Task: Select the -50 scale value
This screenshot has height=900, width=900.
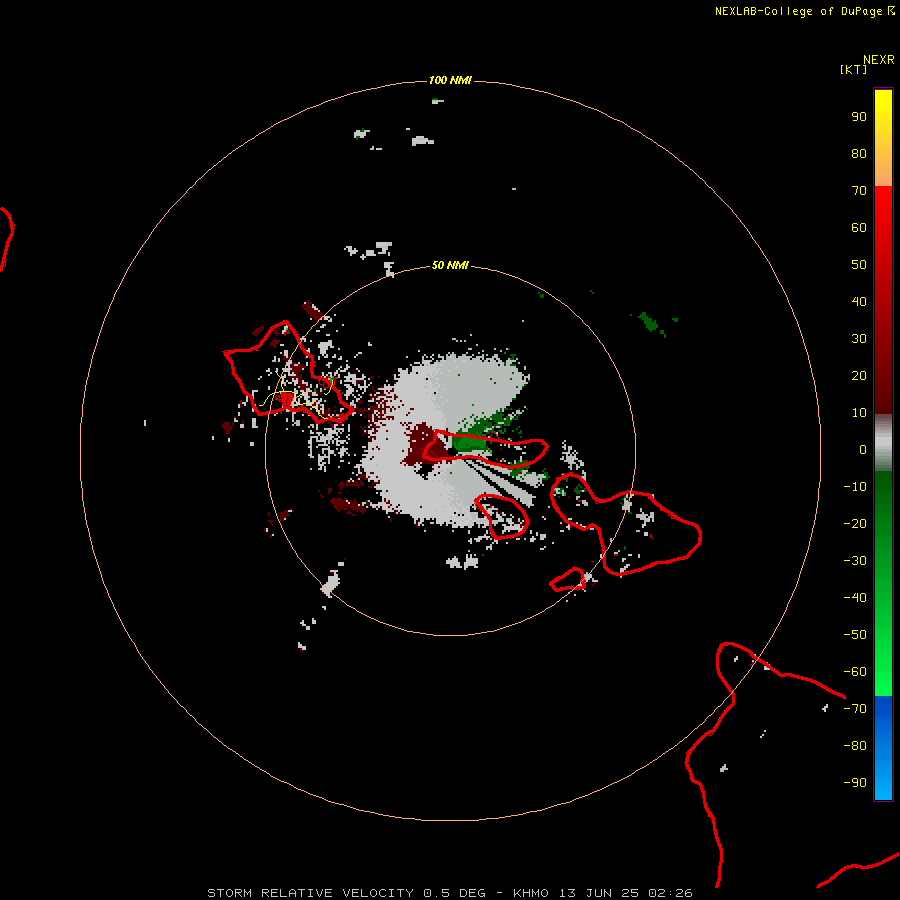Action: pos(855,635)
